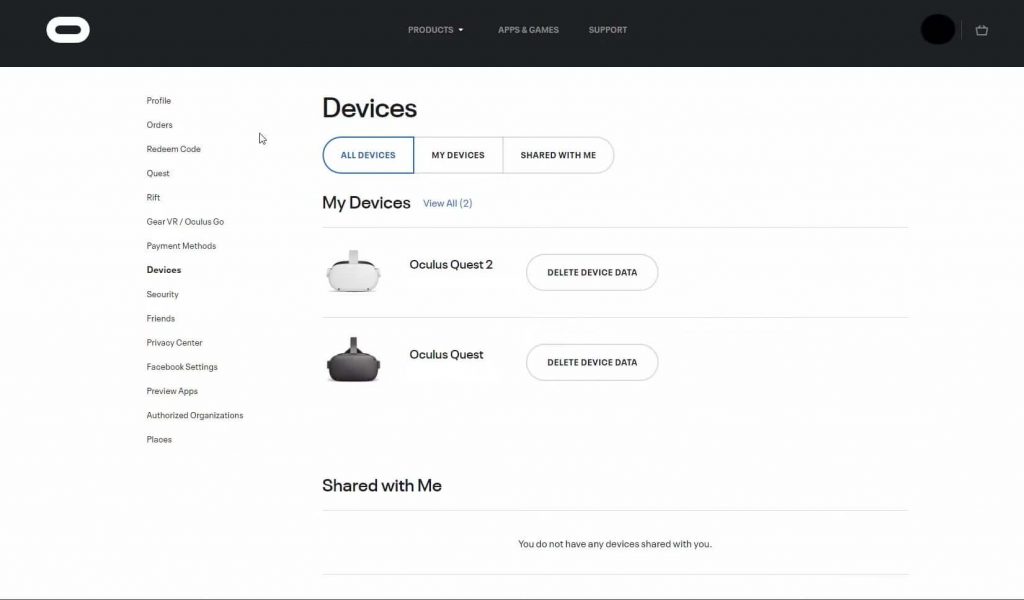Switch to the My Devices tab

[x=458, y=155]
